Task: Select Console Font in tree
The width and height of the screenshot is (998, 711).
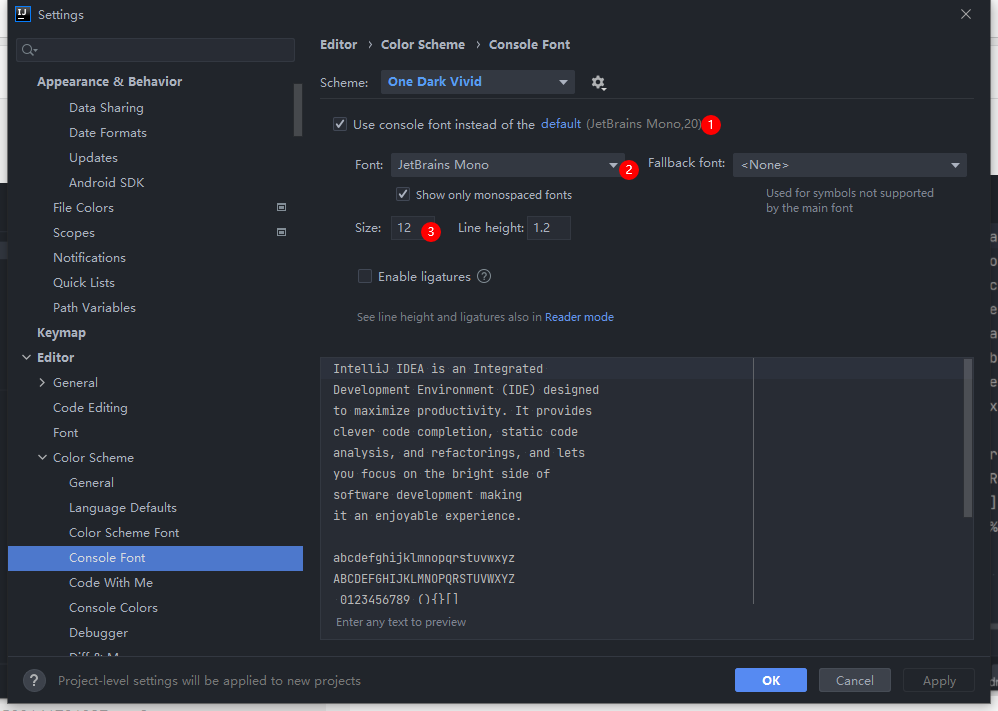Action: click(155, 558)
